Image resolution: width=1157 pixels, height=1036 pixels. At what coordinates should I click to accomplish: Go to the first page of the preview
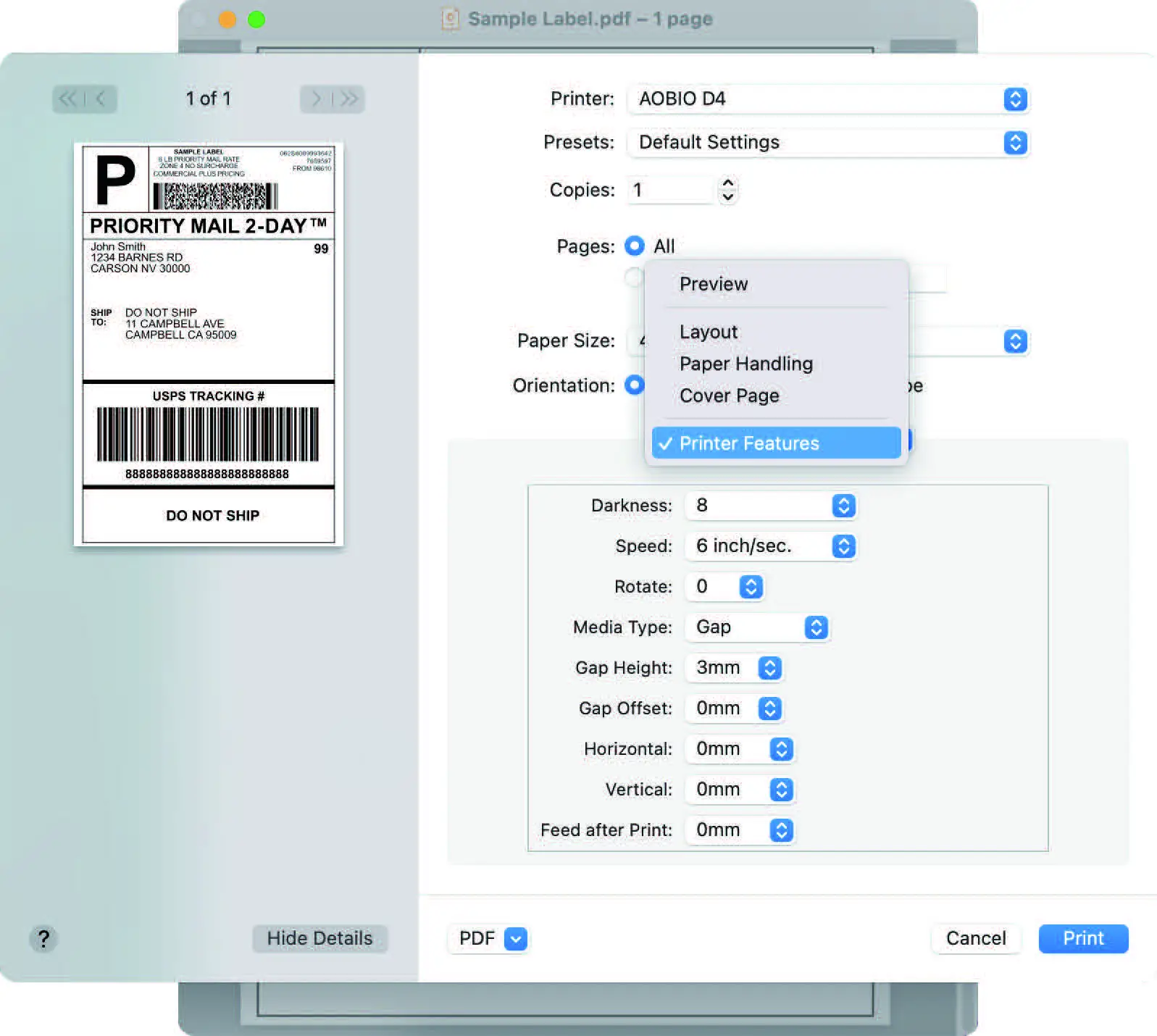point(67,99)
